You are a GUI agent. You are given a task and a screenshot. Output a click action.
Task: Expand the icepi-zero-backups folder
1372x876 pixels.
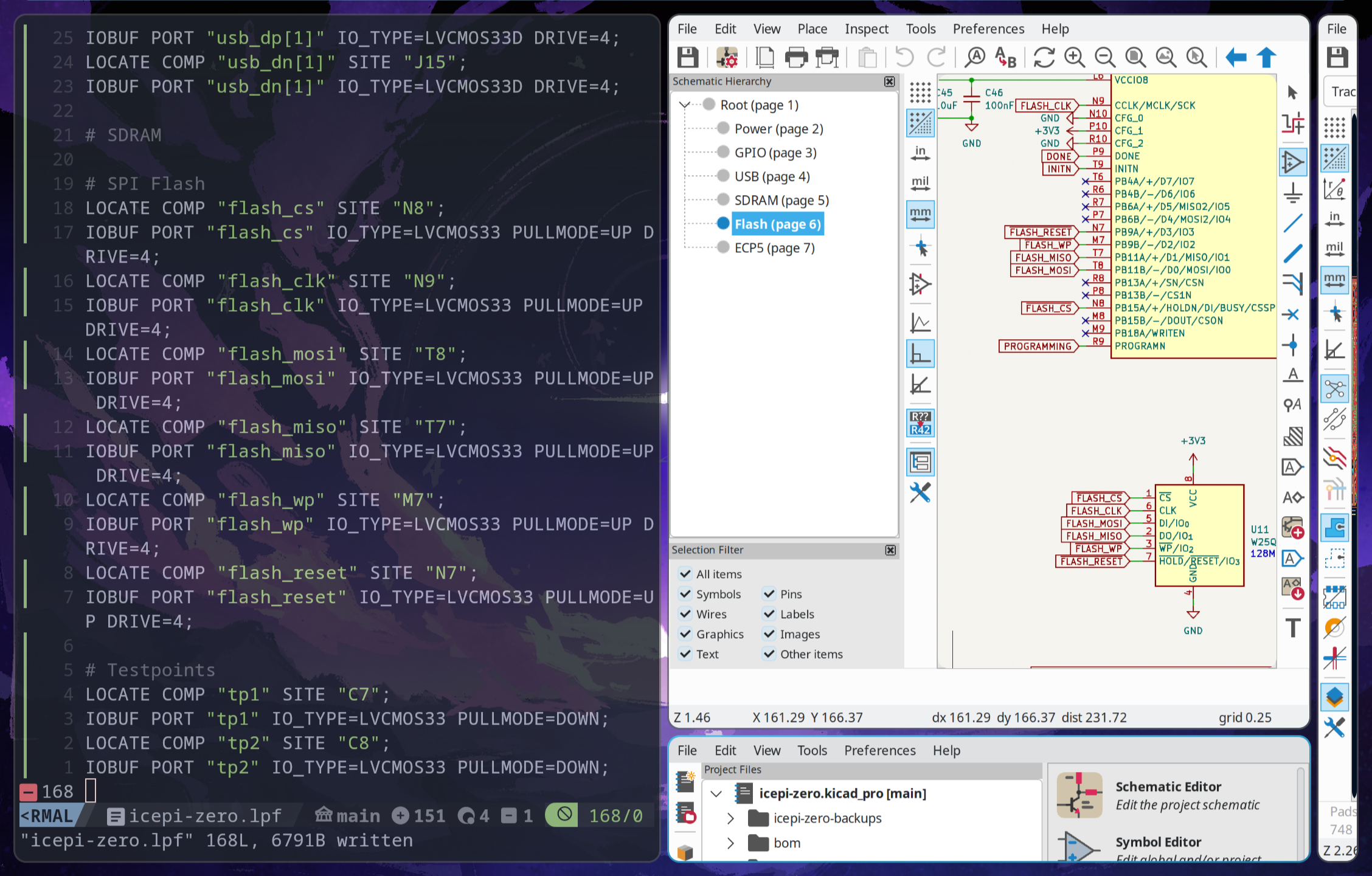[x=730, y=818]
